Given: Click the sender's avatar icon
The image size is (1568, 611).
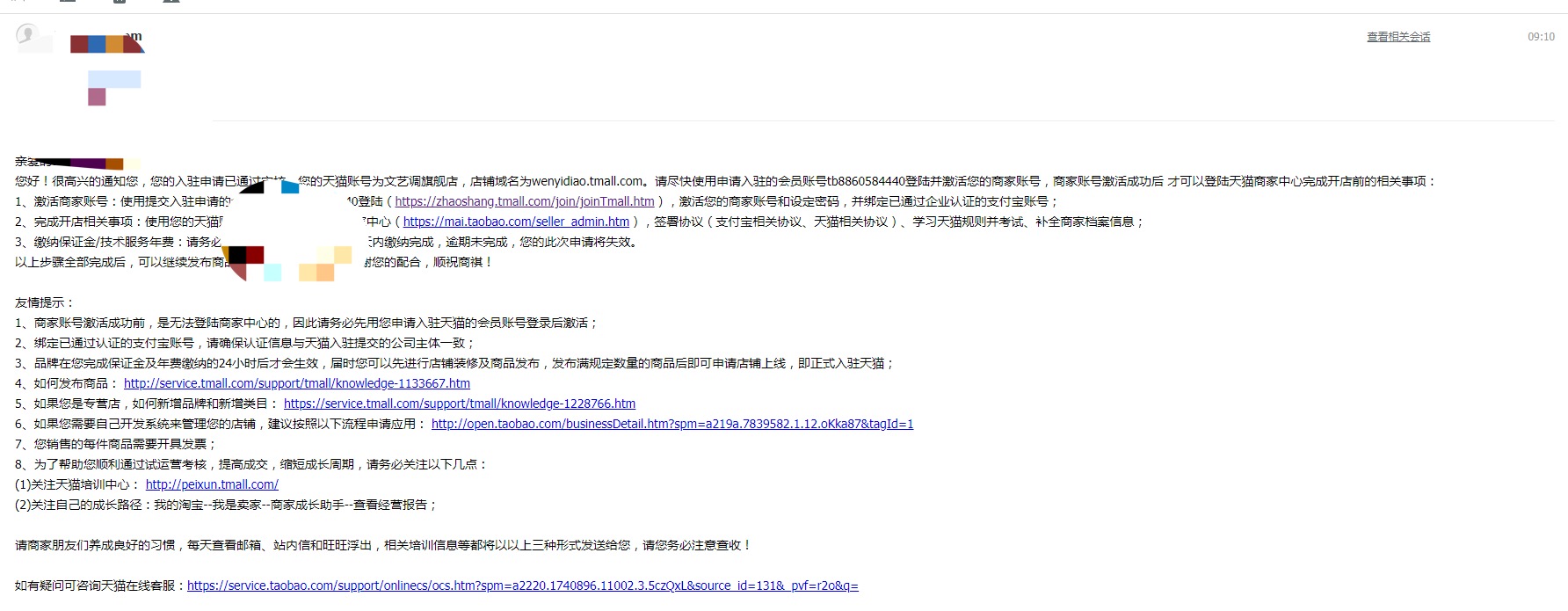Looking at the screenshot, I should point(28,35).
